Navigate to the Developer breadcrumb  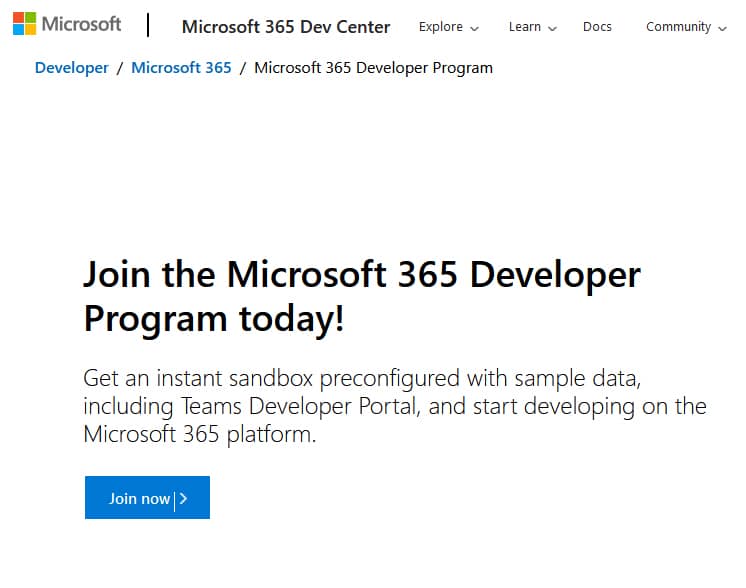(71, 68)
